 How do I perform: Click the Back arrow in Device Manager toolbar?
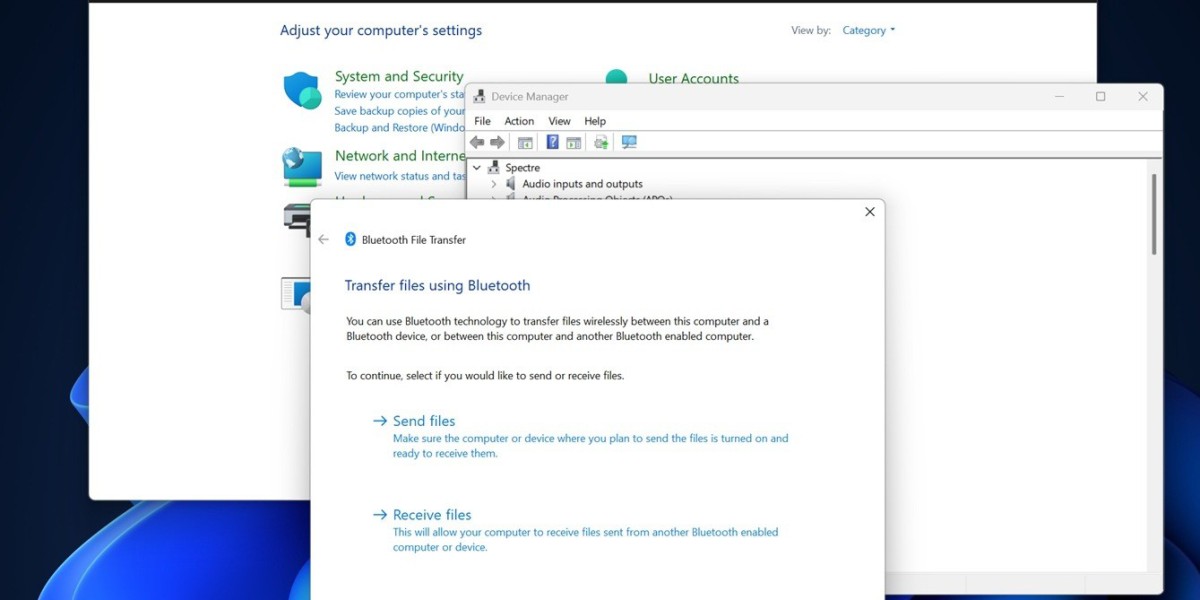(x=477, y=142)
